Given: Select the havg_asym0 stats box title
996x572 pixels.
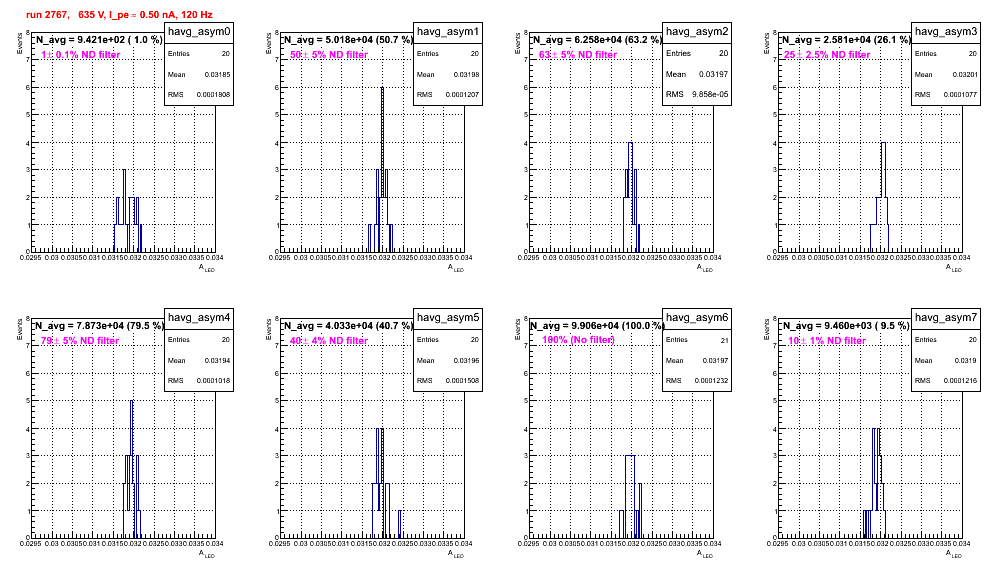Looking at the screenshot, I should tap(199, 32).
